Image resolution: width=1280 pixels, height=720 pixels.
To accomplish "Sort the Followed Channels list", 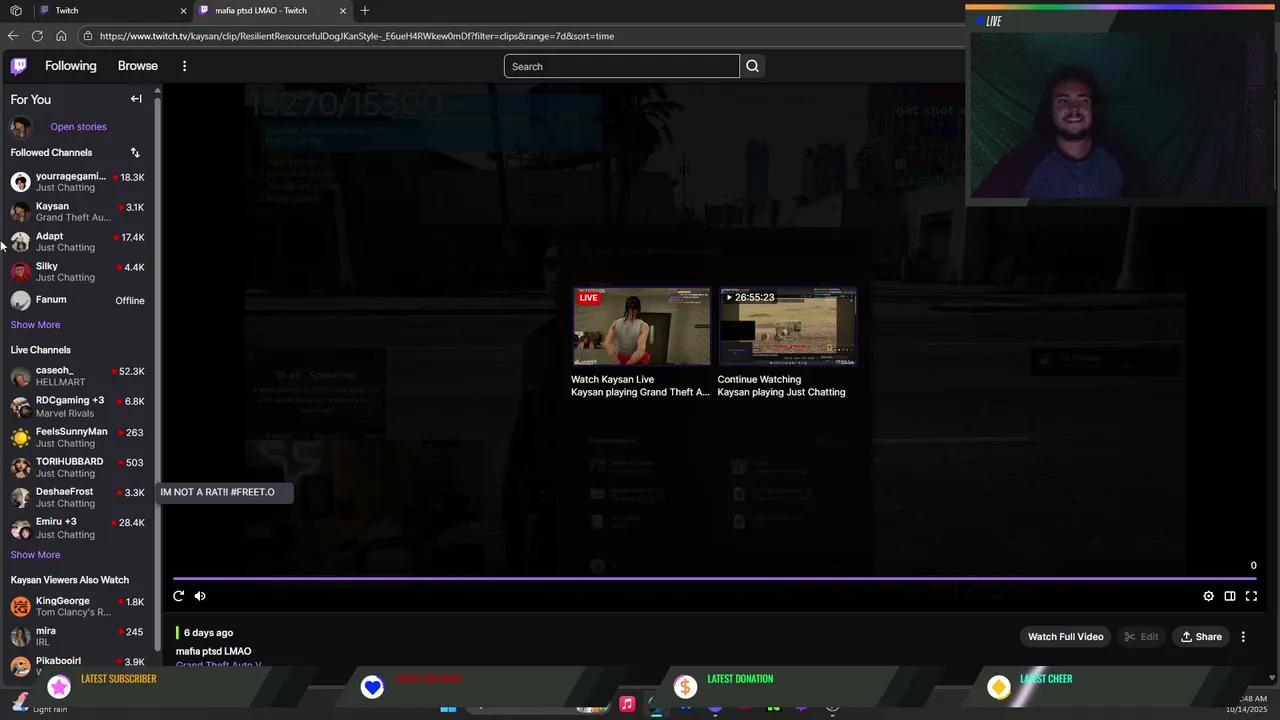I will (135, 153).
